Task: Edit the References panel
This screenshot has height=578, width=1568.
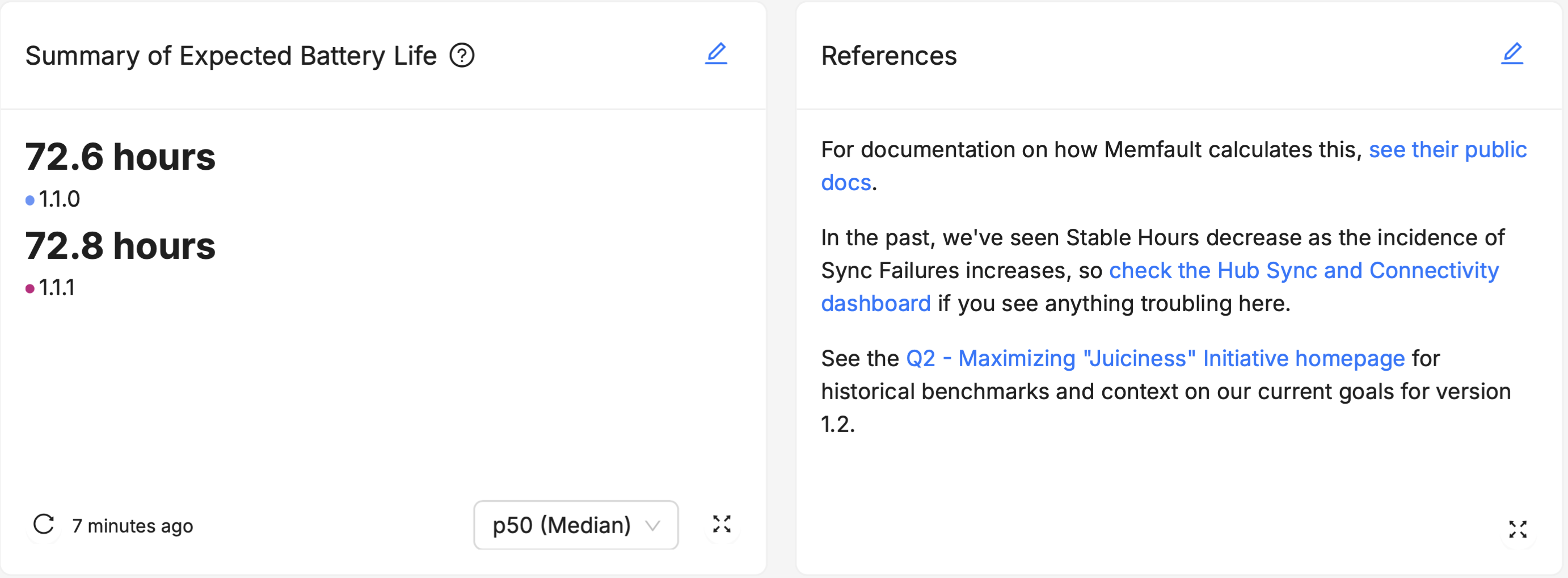Action: (1513, 54)
